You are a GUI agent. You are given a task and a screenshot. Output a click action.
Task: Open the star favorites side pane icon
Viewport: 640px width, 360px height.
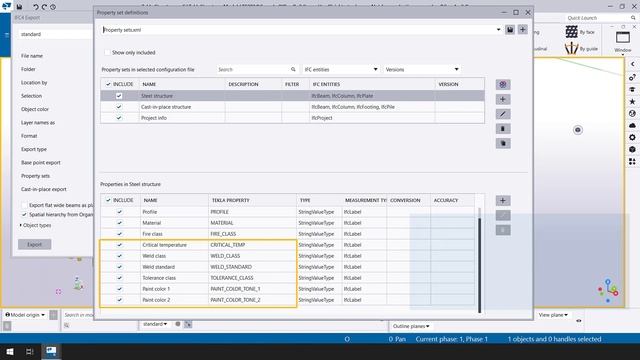tap(632, 101)
